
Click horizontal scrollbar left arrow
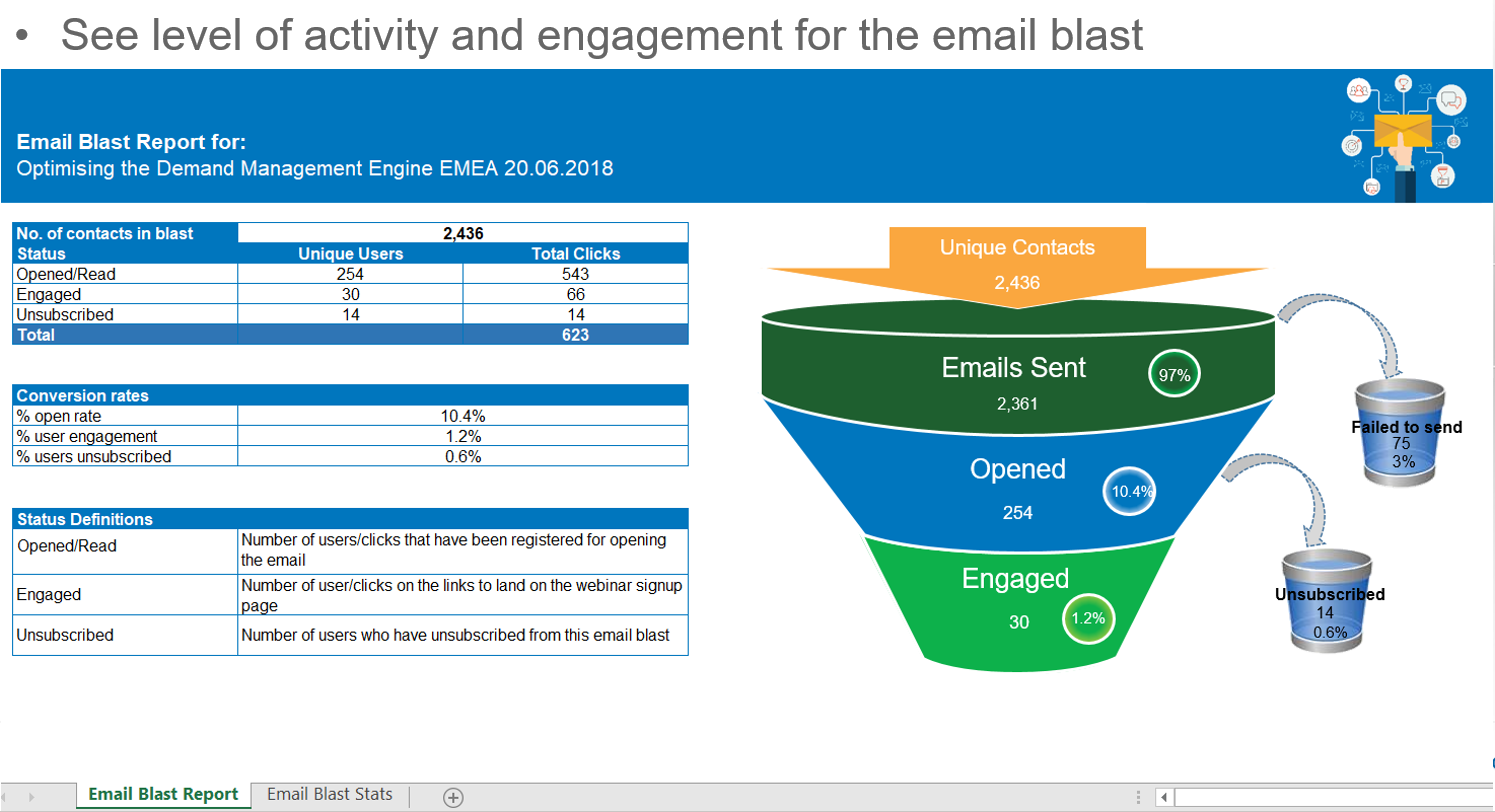(1164, 797)
